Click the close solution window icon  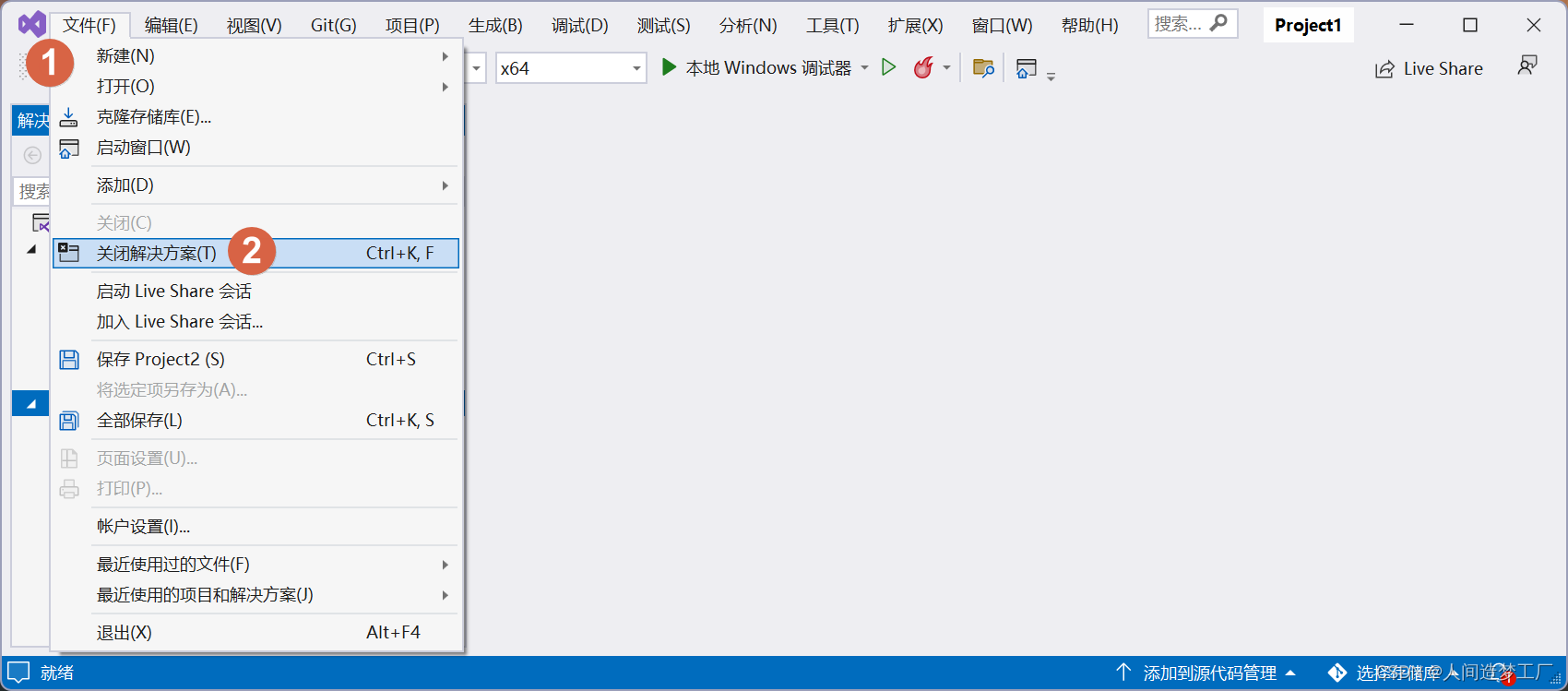click(x=69, y=253)
